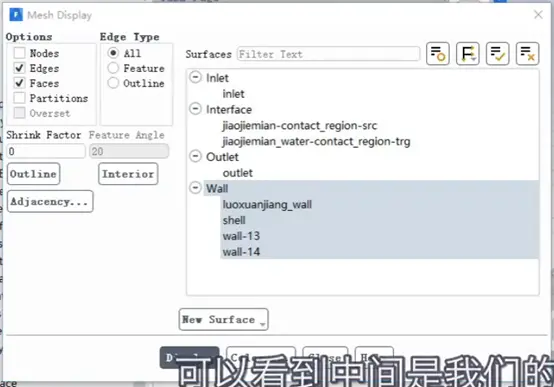This screenshot has height=387, width=554.
Task: Collapse the Inlet group
Action: click(x=195, y=77)
